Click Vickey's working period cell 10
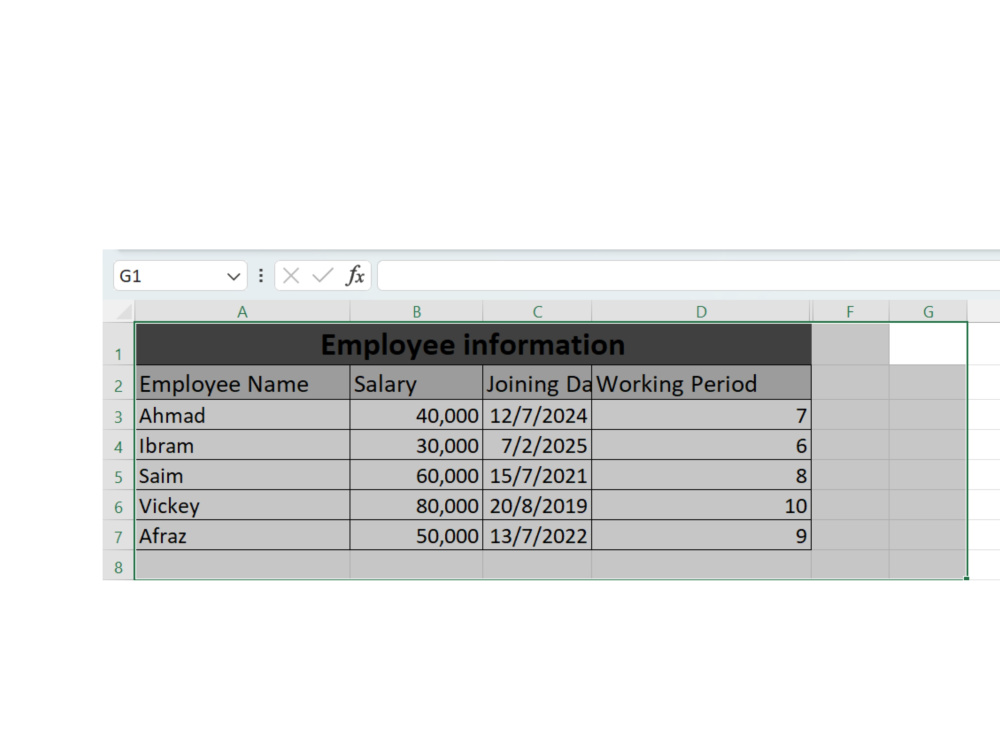1000x750 pixels. pos(702,505)
